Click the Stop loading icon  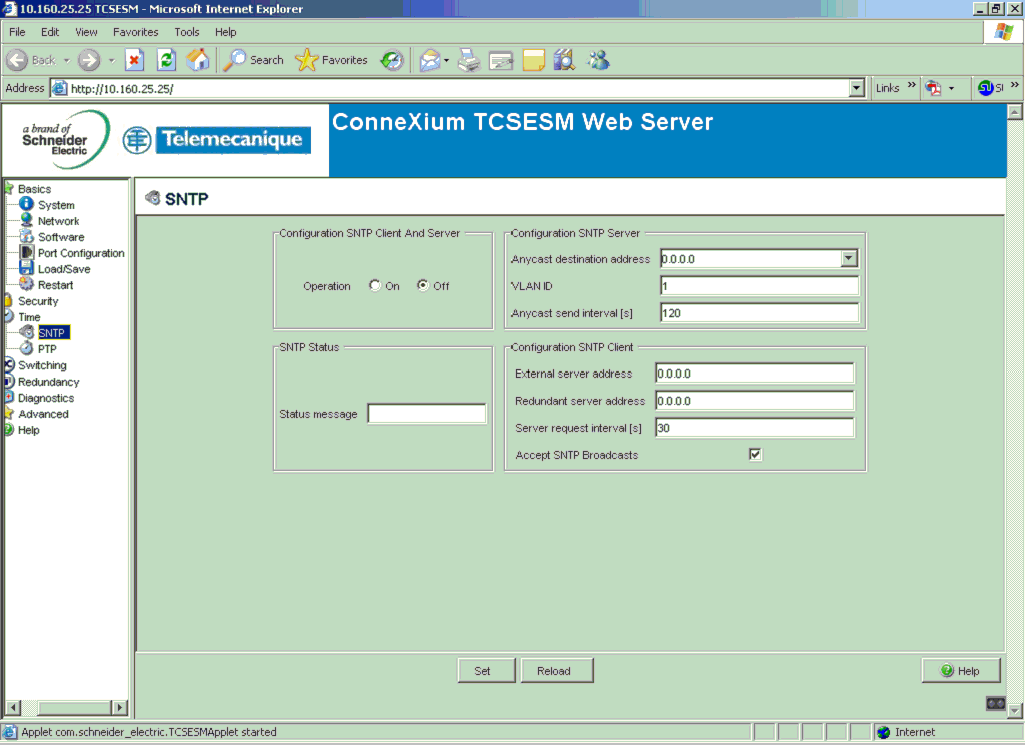[134, 60]
